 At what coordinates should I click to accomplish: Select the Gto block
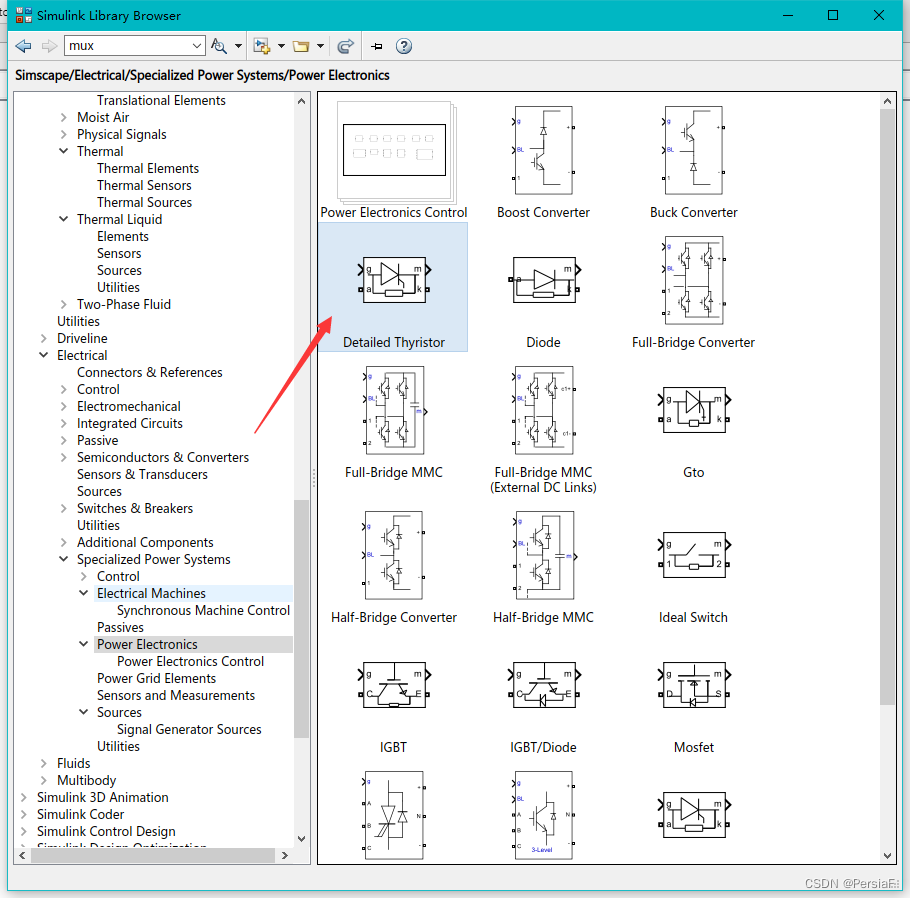(x=694, y=432)
